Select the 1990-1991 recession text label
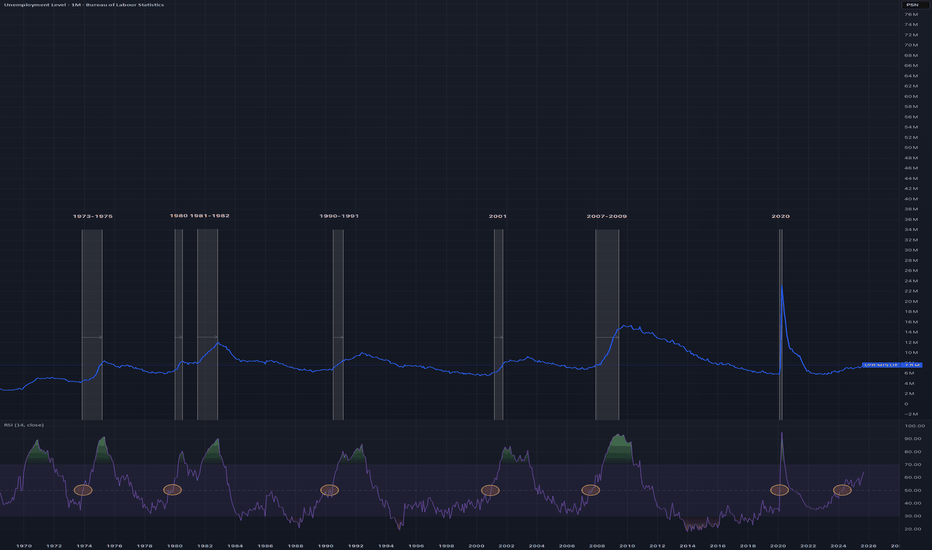932x550 pixels. click(x=338, y=216)
